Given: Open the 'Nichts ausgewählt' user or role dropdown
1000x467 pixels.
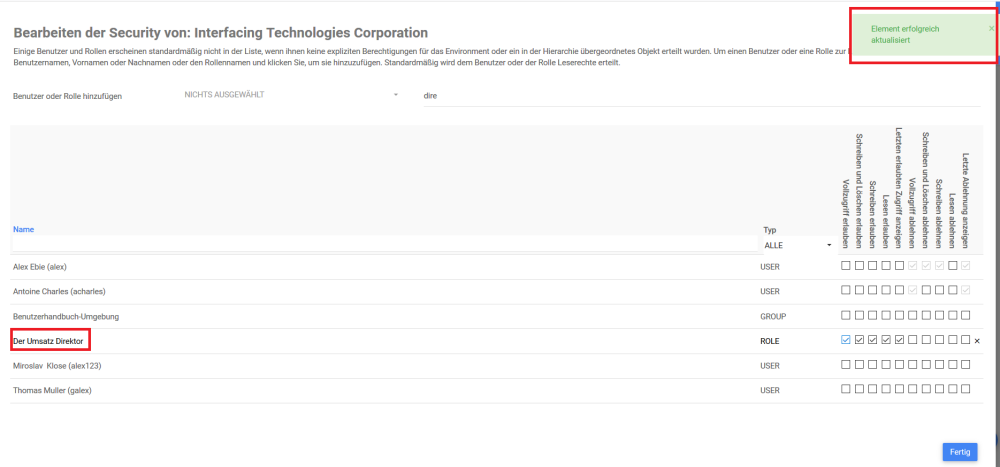Looking at the screenshot, I should point(290,95).
